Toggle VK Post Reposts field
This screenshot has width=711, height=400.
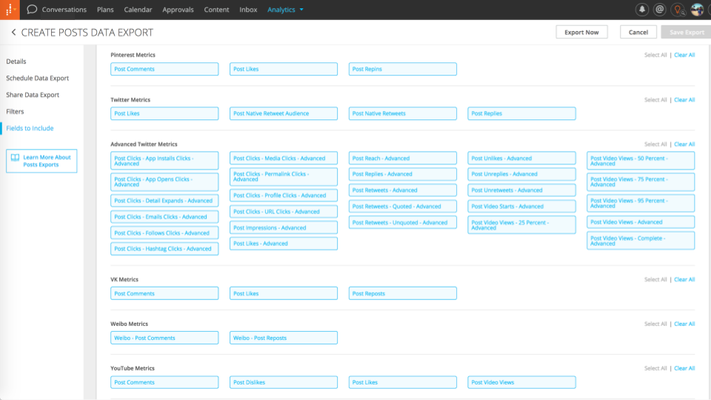pos(403,293)
